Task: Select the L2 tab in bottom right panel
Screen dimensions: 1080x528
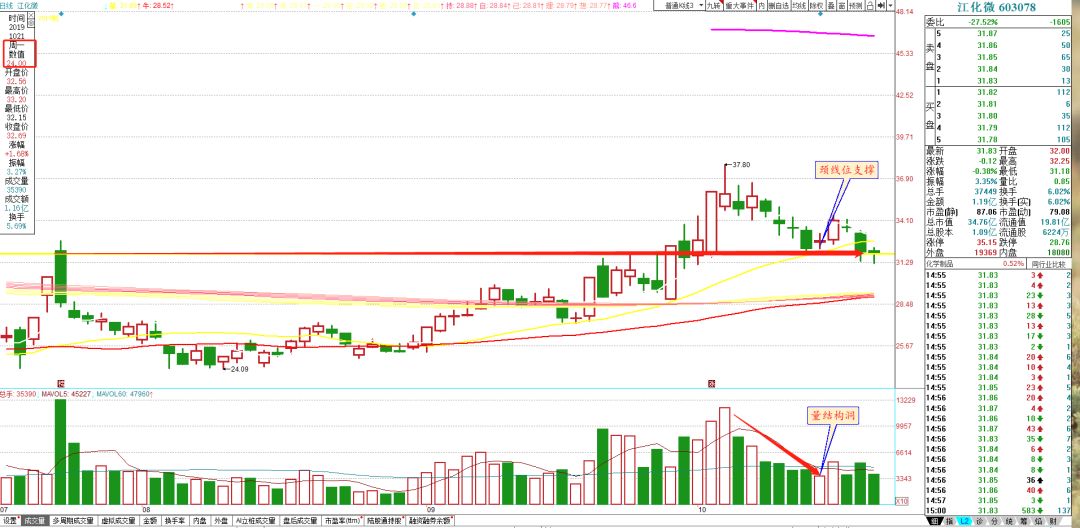Action: click(964, 521)
